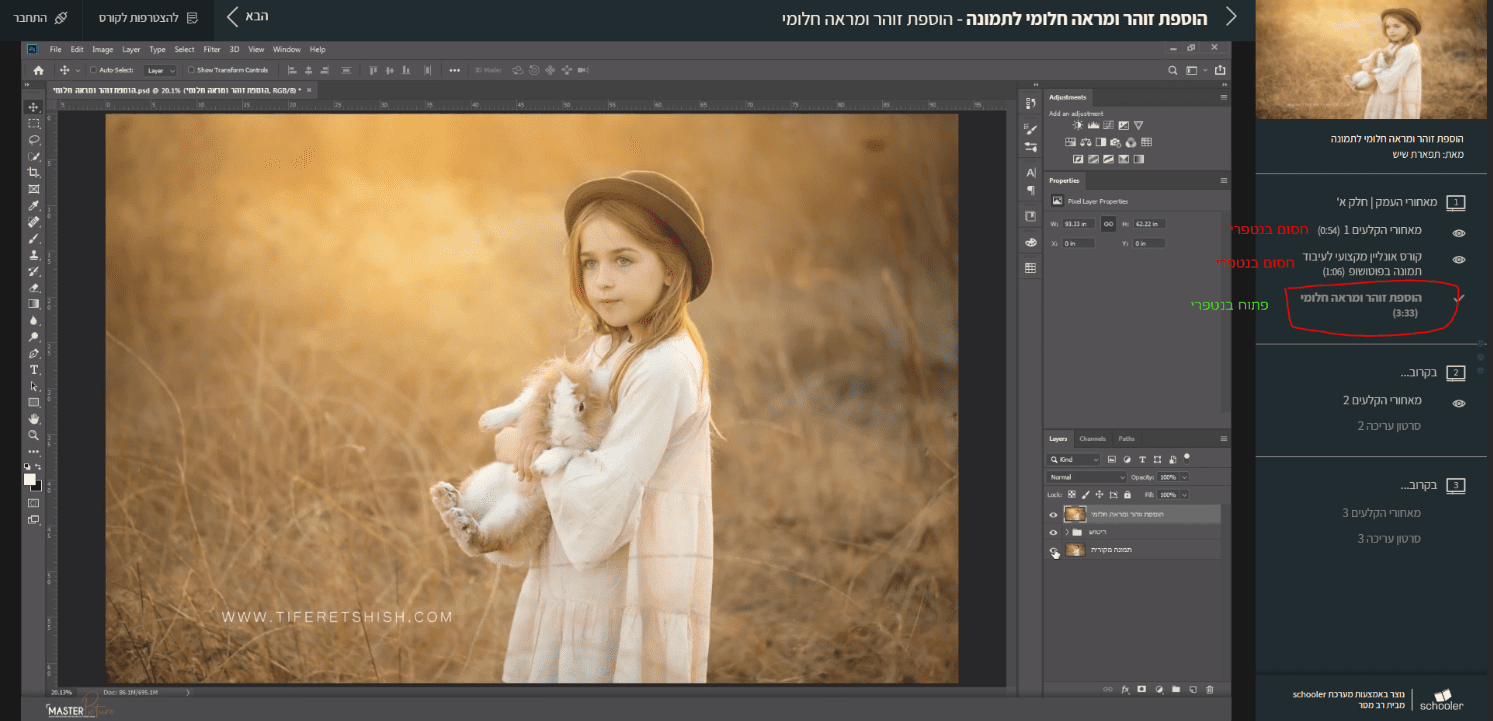Open the Normal blend mode dropdown

(1086, 477)
